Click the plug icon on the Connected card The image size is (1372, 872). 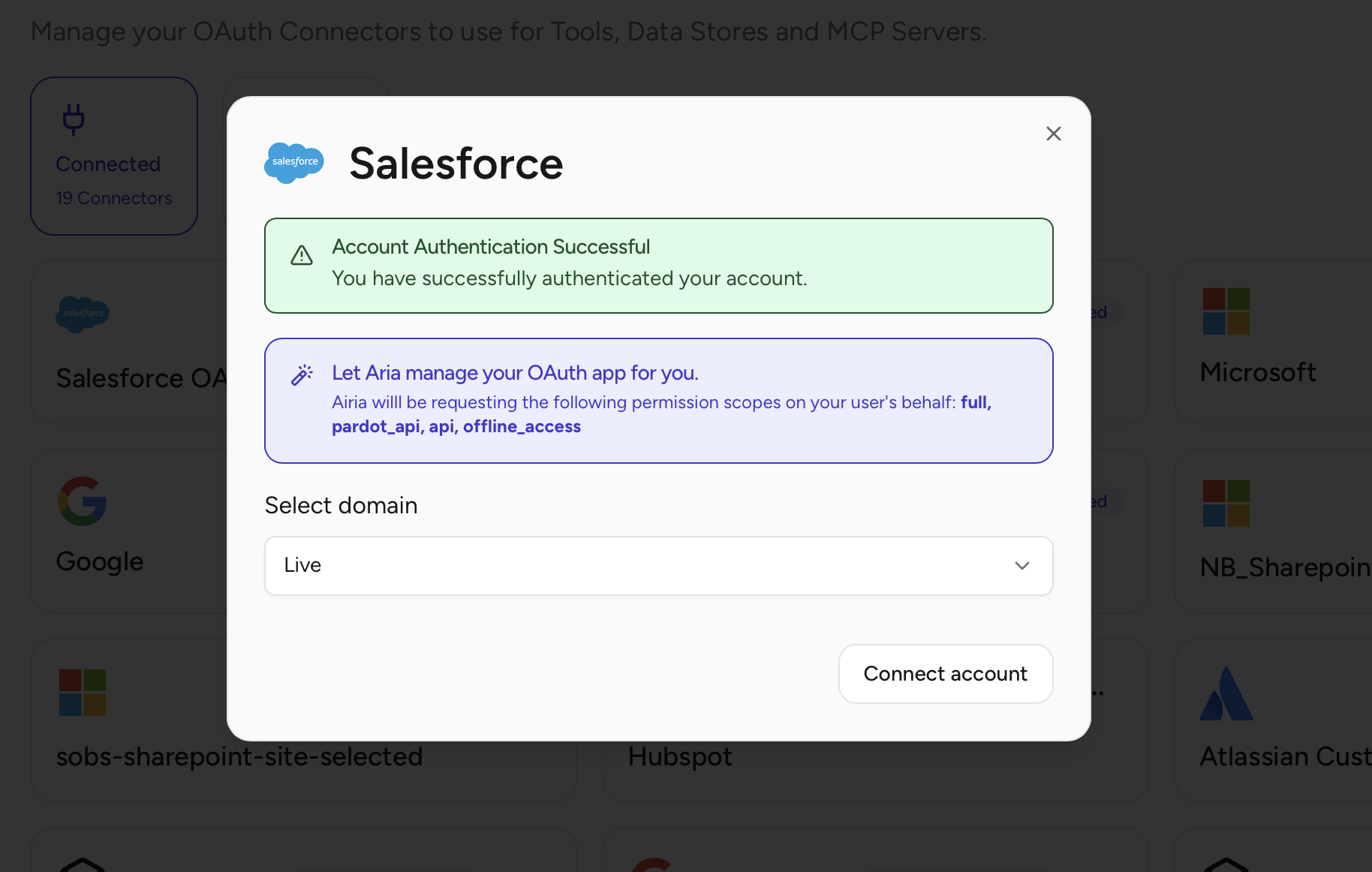[x=74, y=119]
